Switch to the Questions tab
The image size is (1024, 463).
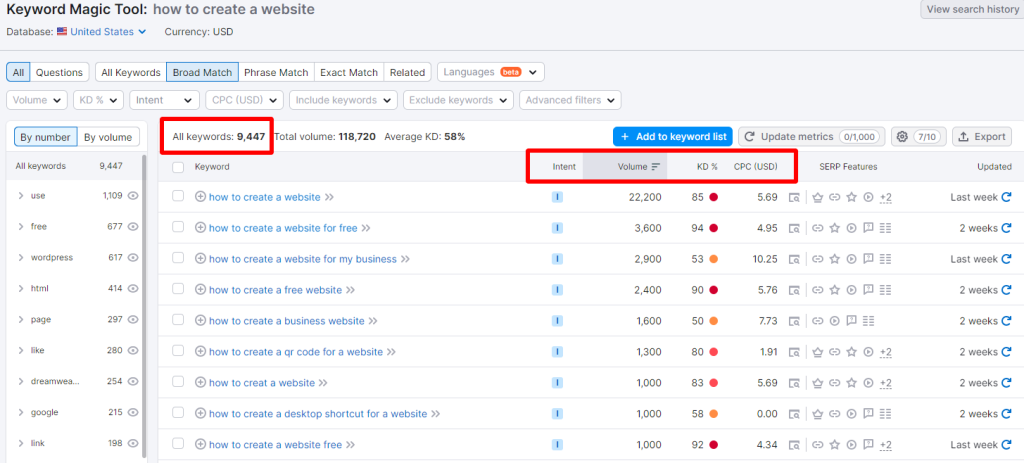[x=59, y=72]
